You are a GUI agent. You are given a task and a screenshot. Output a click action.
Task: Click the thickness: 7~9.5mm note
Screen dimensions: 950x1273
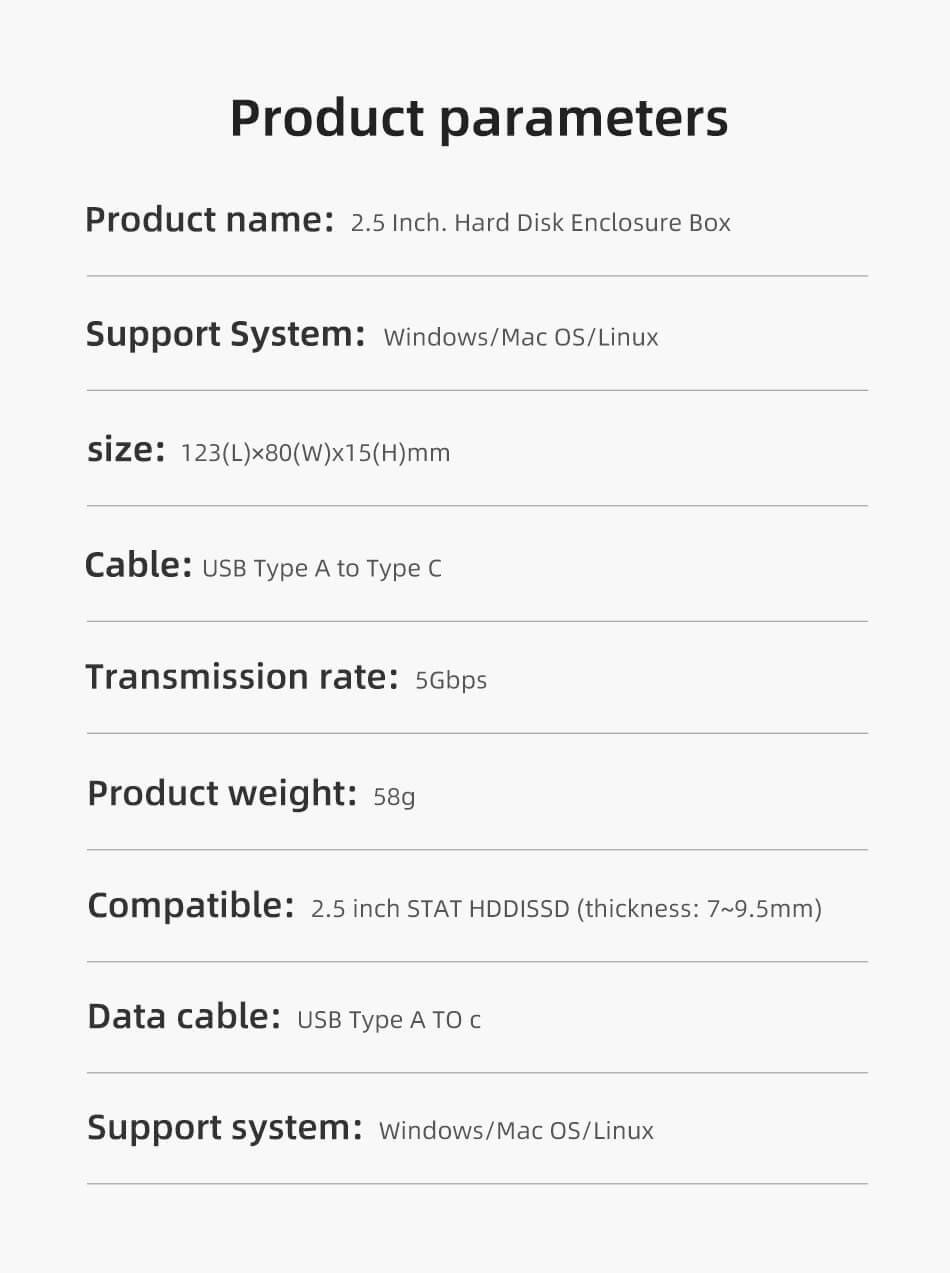[x=699, y=909]
